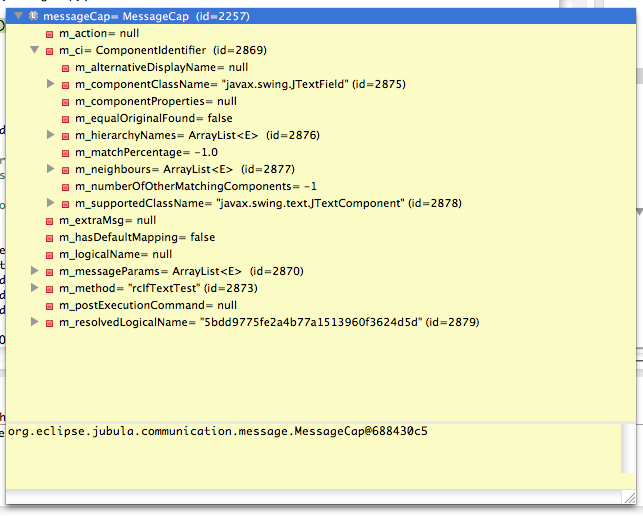Collapse the messageCap root node
The width and height of the screenshot is (643, 516).
[x=18, y=16]
